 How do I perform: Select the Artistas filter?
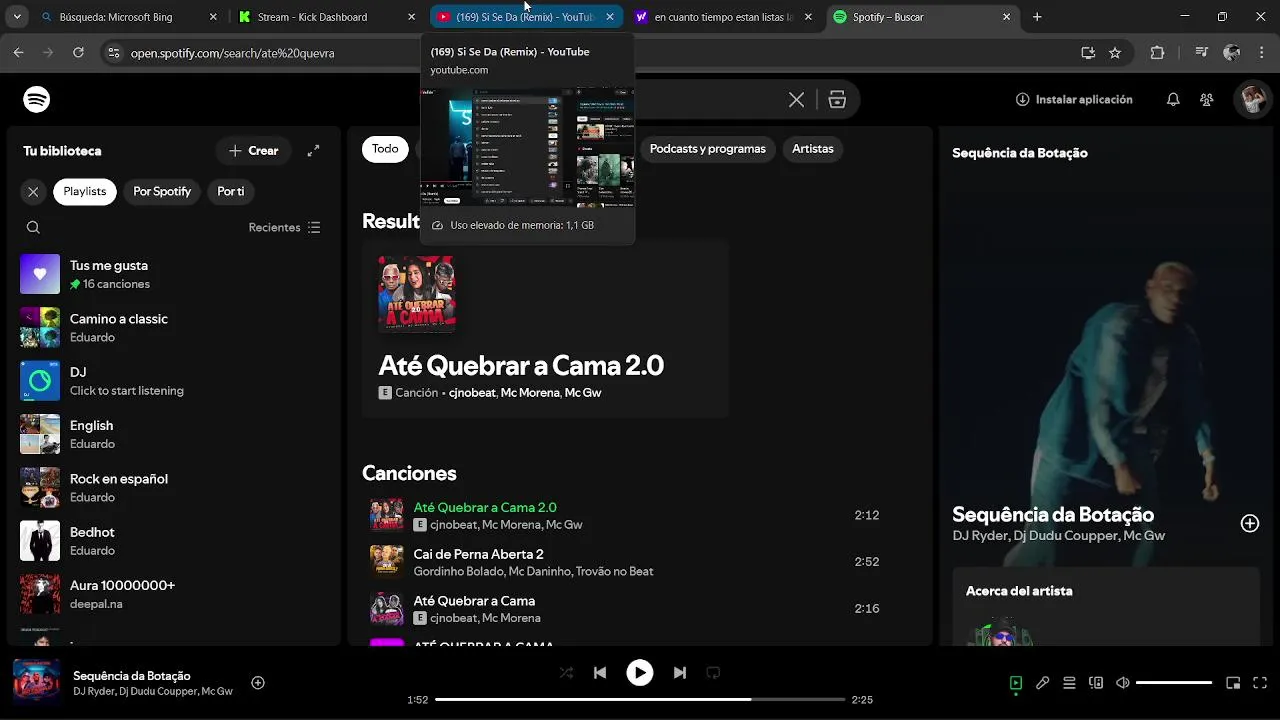click(x=812, y=149)
